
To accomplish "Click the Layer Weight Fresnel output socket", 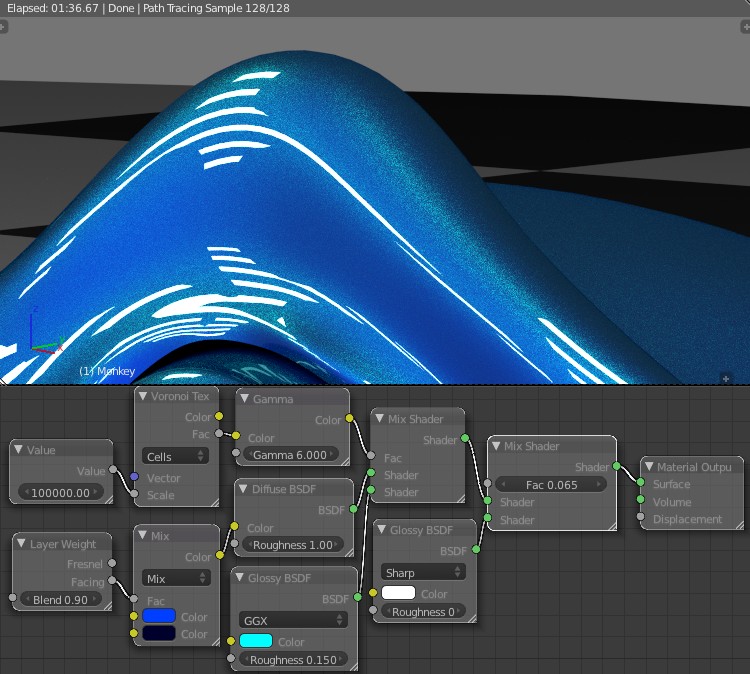I will [x=112, y=563].
